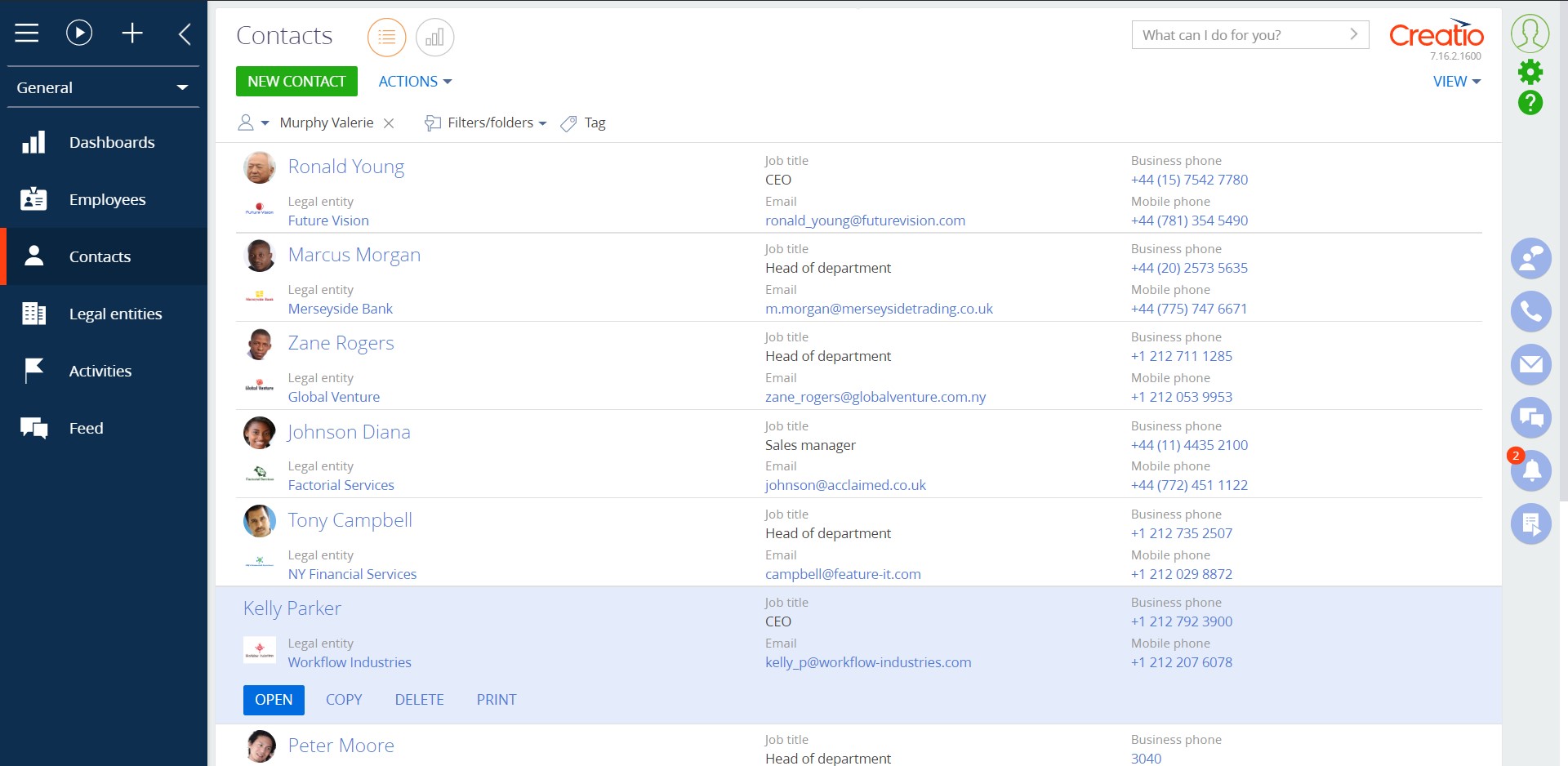
Task: Open the View menu
Action: [x=1456, y=82]
